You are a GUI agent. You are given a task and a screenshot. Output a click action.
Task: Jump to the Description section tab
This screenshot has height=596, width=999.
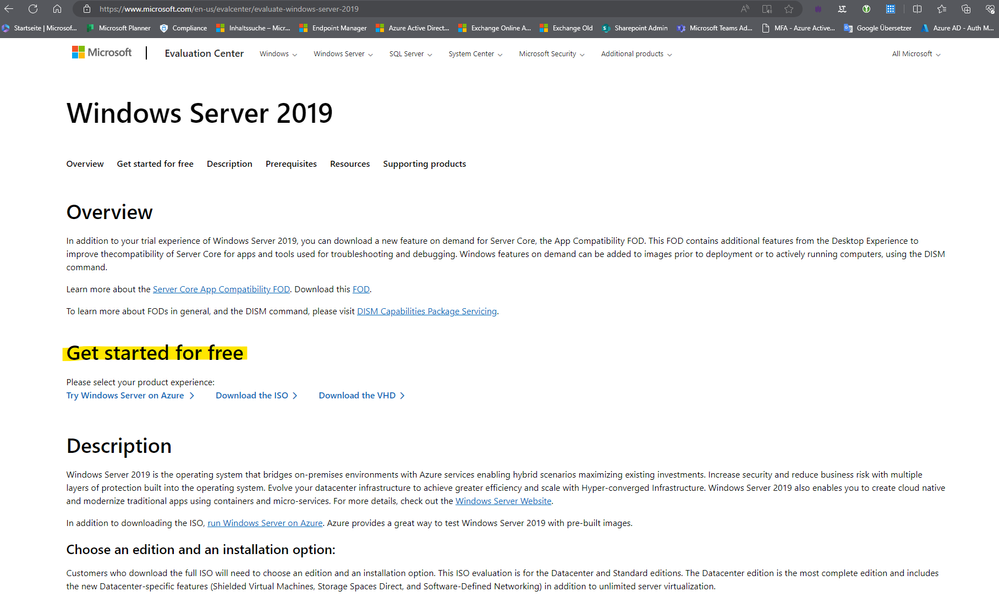click(x=229, y=164)
